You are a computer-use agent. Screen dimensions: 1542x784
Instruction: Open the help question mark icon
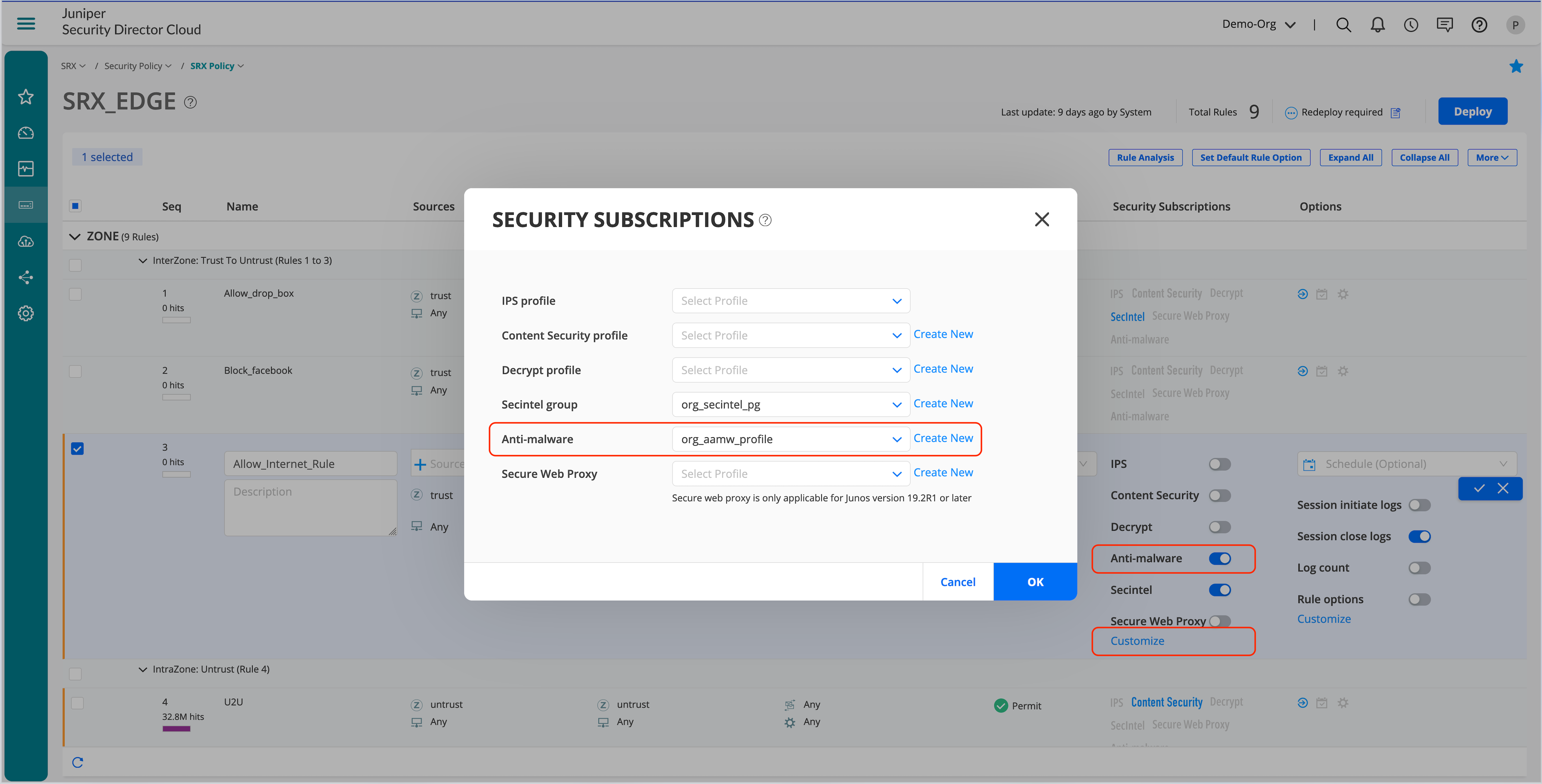point(1479,24)
